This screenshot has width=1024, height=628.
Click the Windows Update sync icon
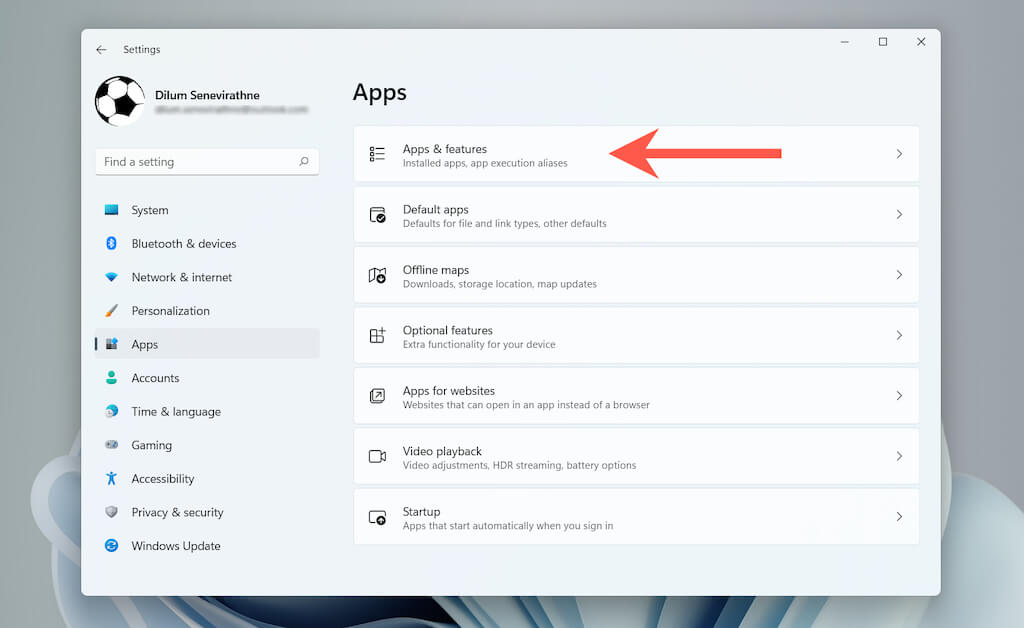112,545
